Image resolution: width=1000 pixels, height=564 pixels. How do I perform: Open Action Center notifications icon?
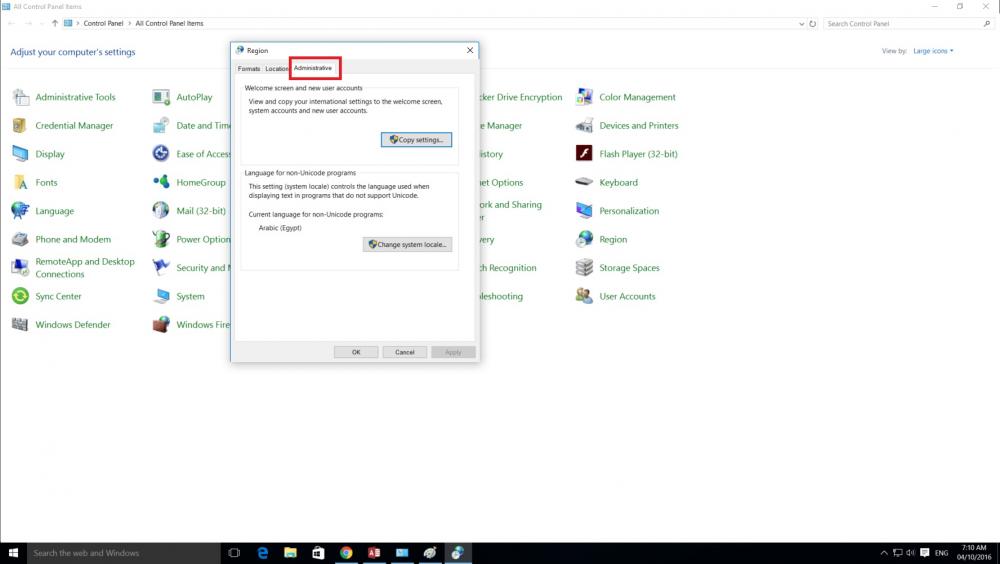click(924, 553)
